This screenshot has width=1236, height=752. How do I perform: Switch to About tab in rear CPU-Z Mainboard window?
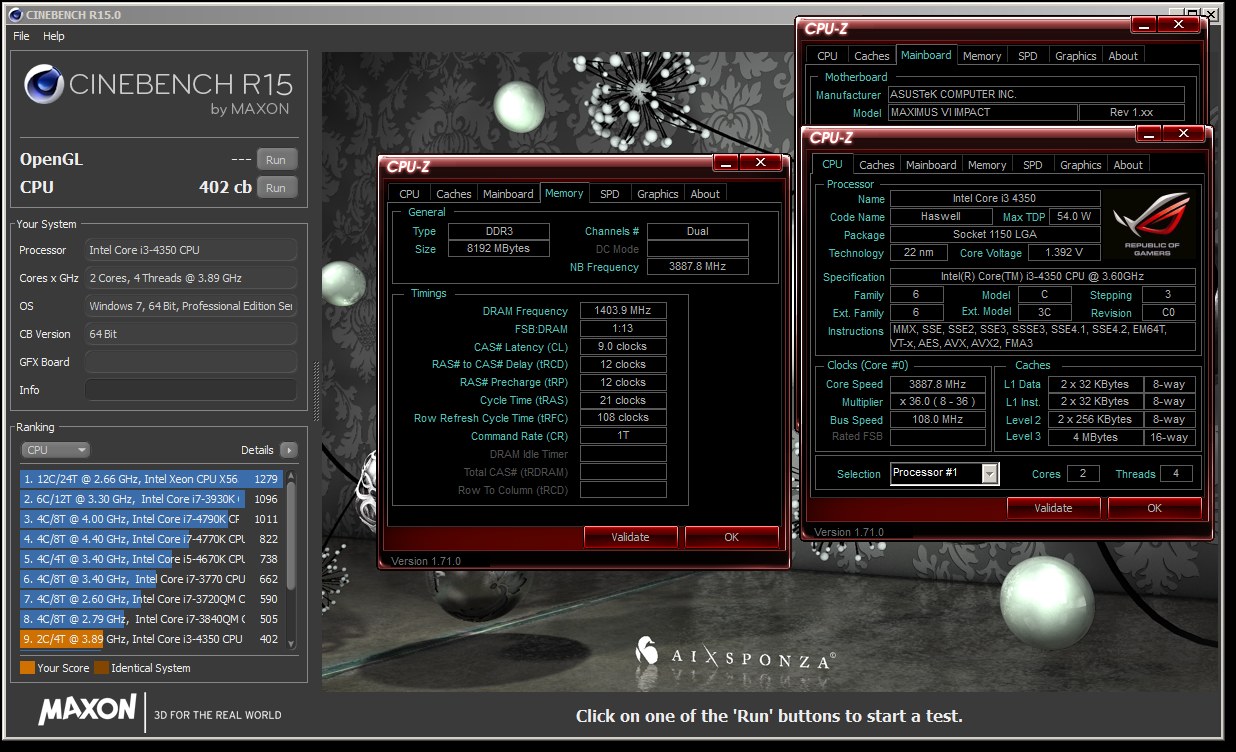point(1123,56)
